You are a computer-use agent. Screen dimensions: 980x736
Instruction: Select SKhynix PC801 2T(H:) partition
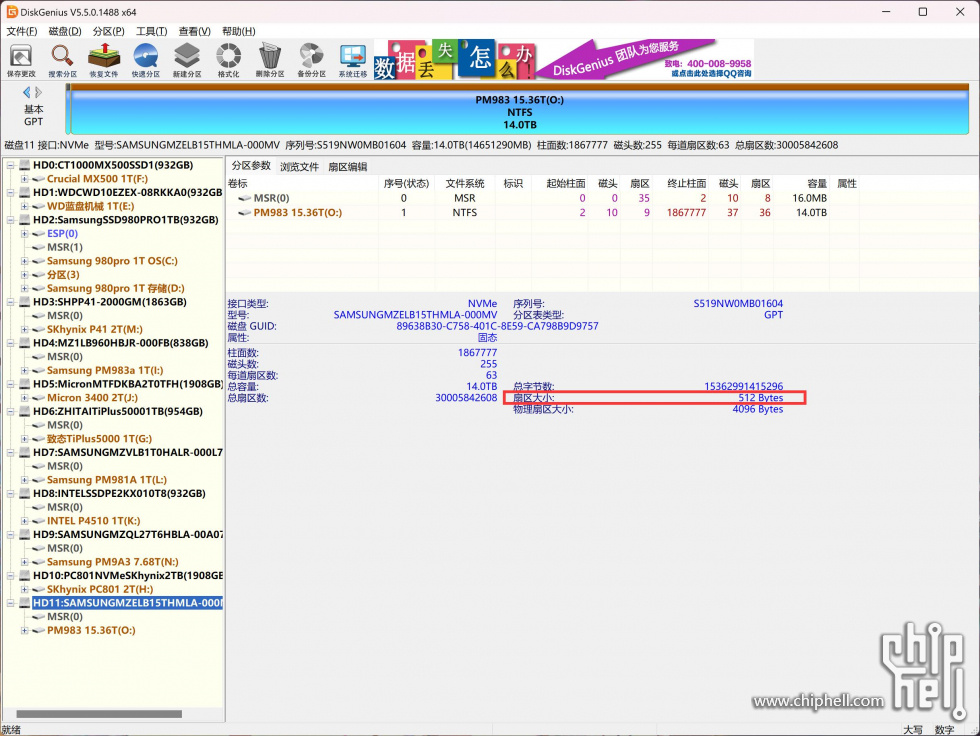click(x=100, y=589)
